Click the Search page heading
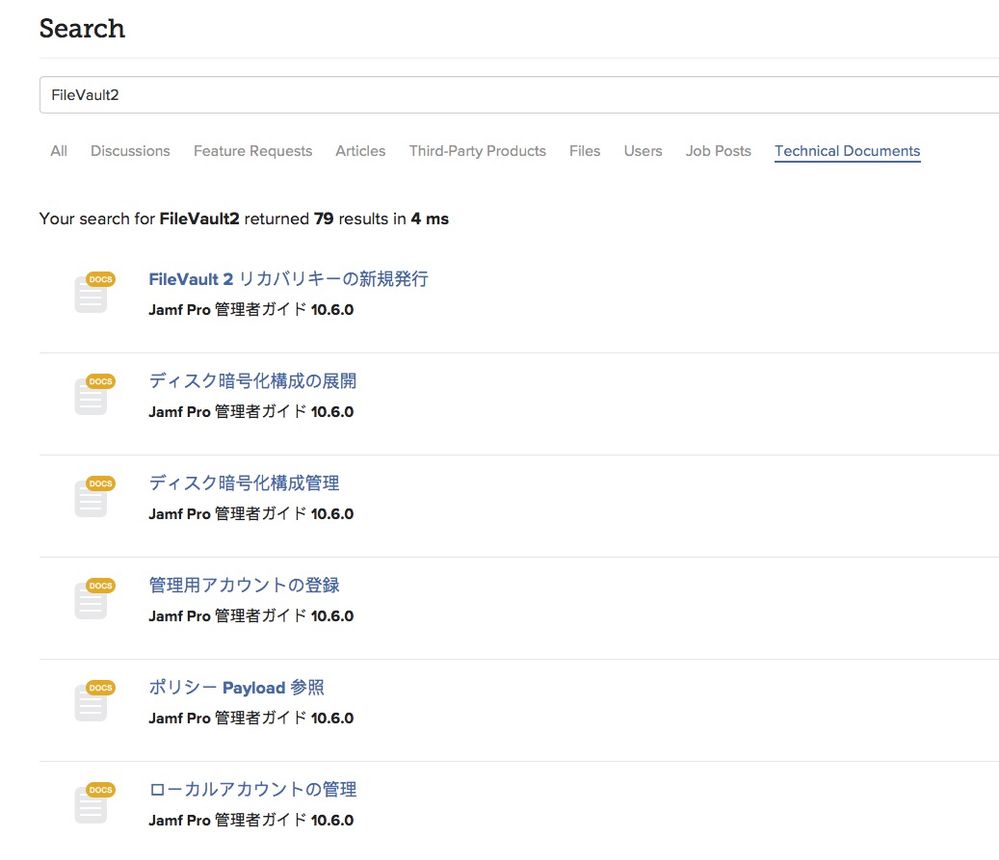This screenshot has width=999, height=860. (82, 29)
